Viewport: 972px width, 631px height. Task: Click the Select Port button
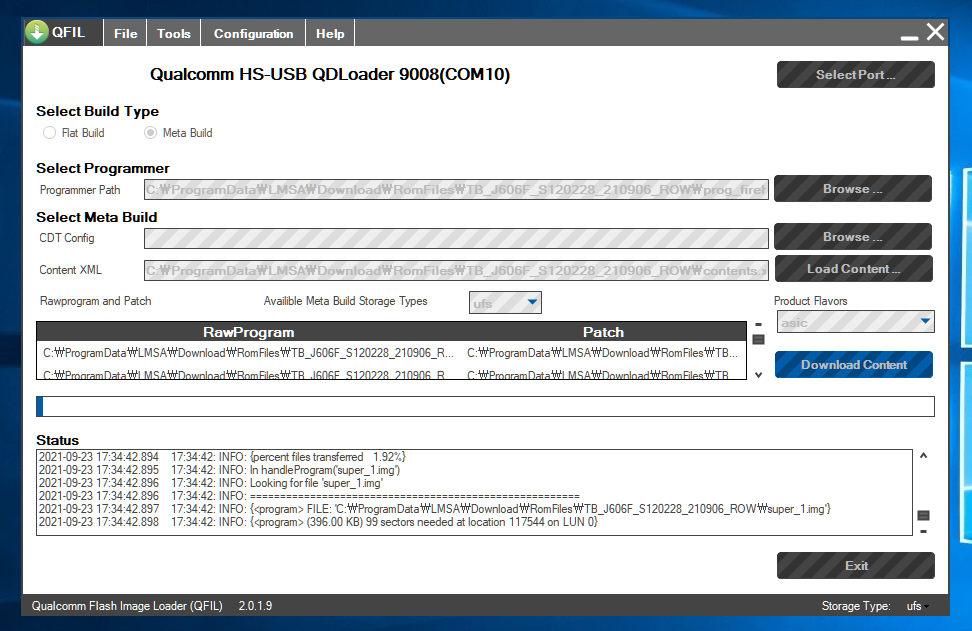855,74
